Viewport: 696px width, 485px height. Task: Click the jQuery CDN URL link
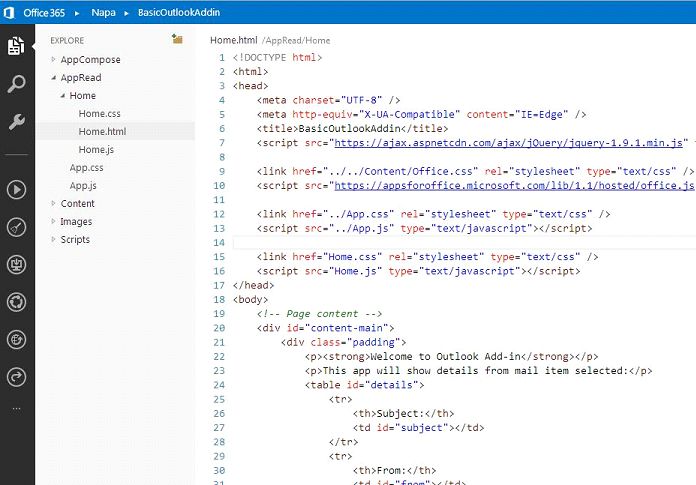click(508, 143)
